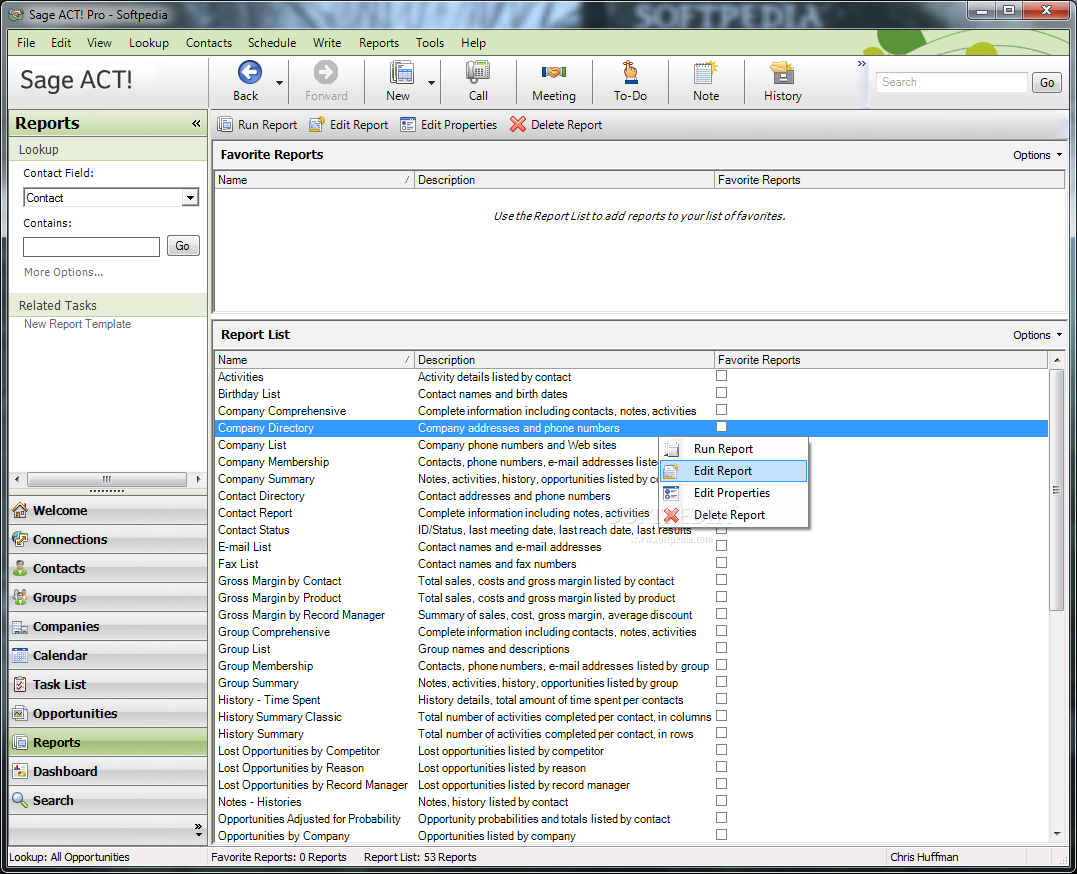Open Connections from the navigation bar
Image resolution: width=1077 pixels, height=874 pixels.
(108, 539)
